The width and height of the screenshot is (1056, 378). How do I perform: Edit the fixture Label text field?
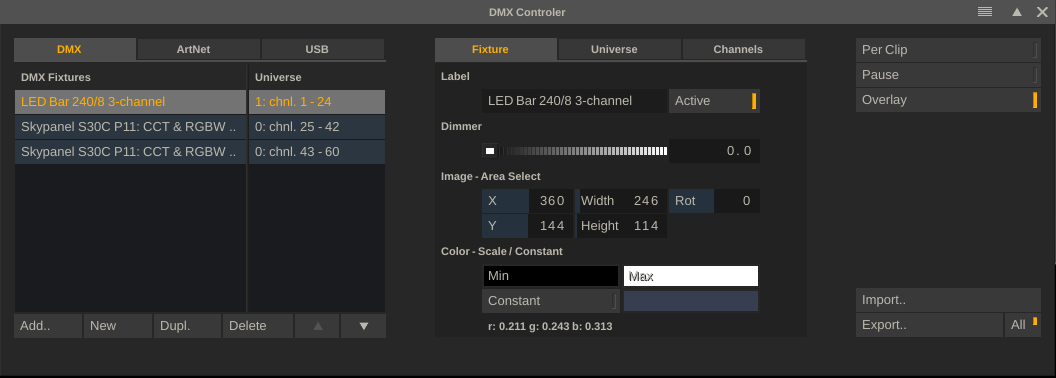pyautogui.click(x=574, y=101)
